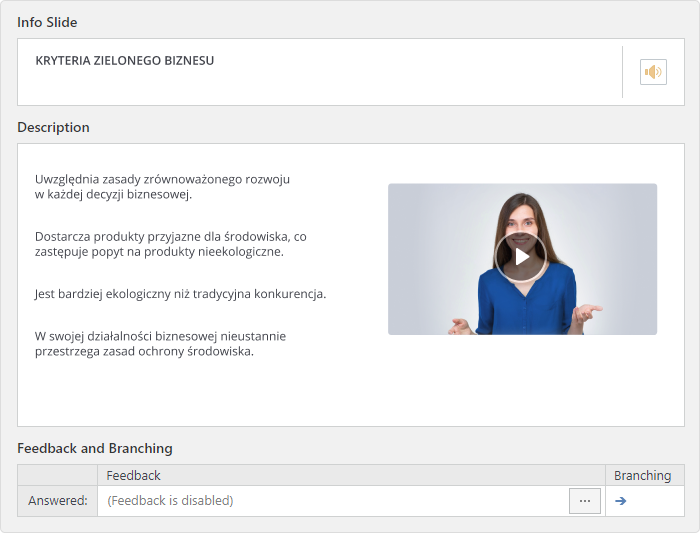Click text 'W swojej działalności biznesowej nieustannie'

[160, 336]
